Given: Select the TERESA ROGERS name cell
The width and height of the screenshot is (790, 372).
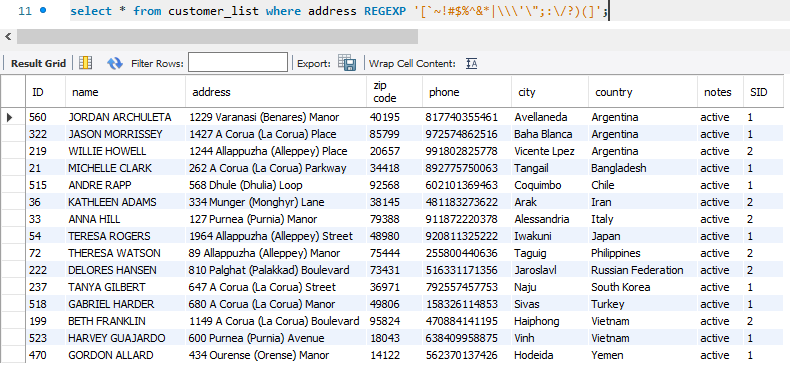Looking at the screenshot, I should point(125,236).
